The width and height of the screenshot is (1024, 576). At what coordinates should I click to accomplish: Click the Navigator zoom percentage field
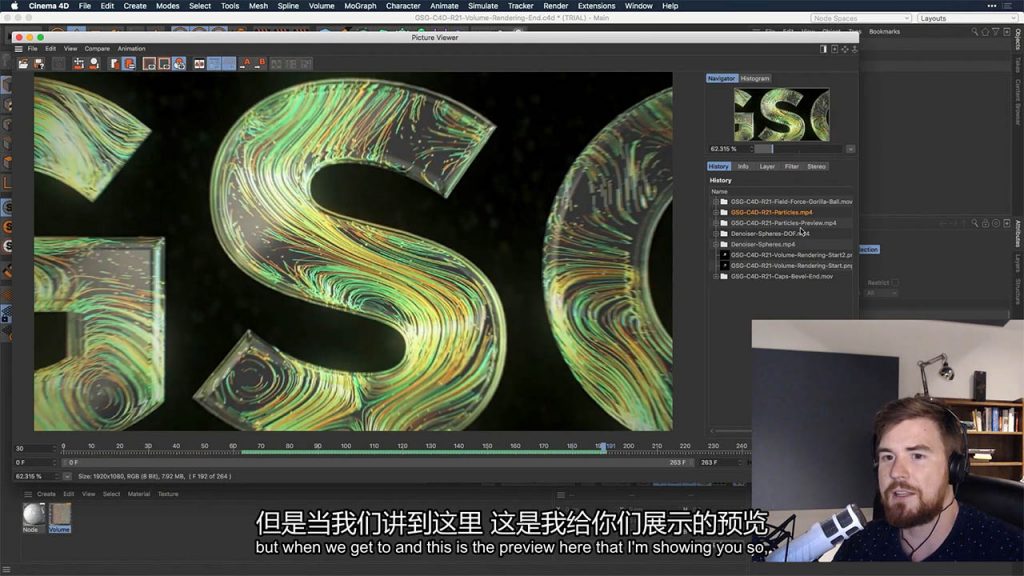pos(729,149)
